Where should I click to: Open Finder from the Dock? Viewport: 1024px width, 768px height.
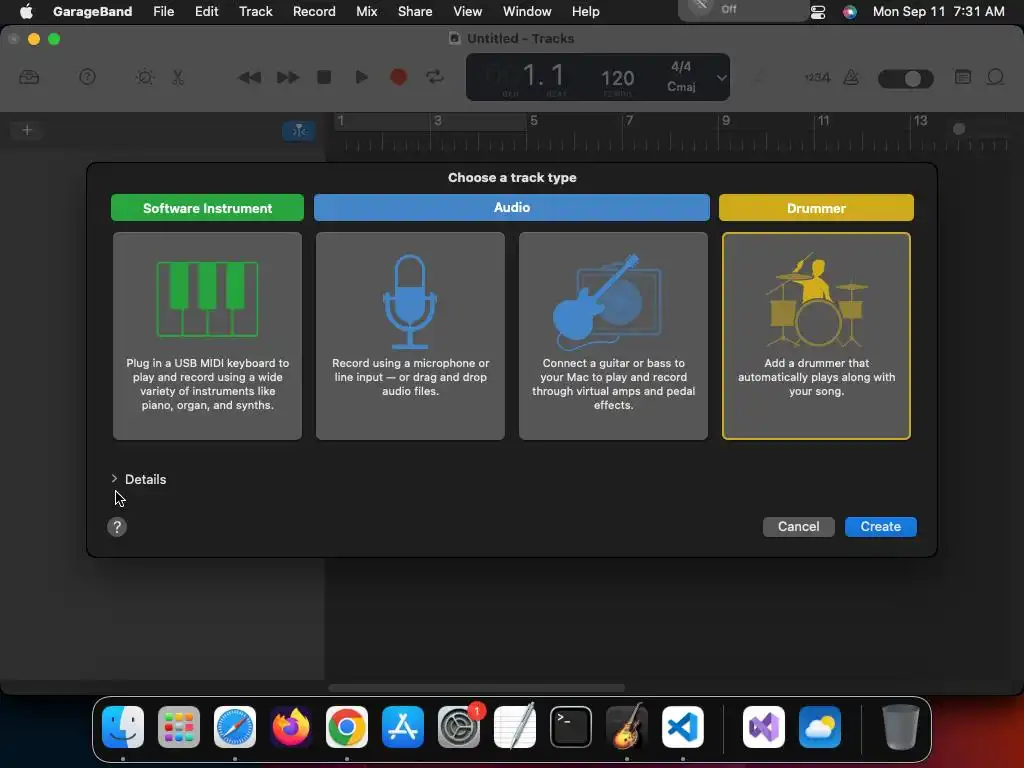123,727
